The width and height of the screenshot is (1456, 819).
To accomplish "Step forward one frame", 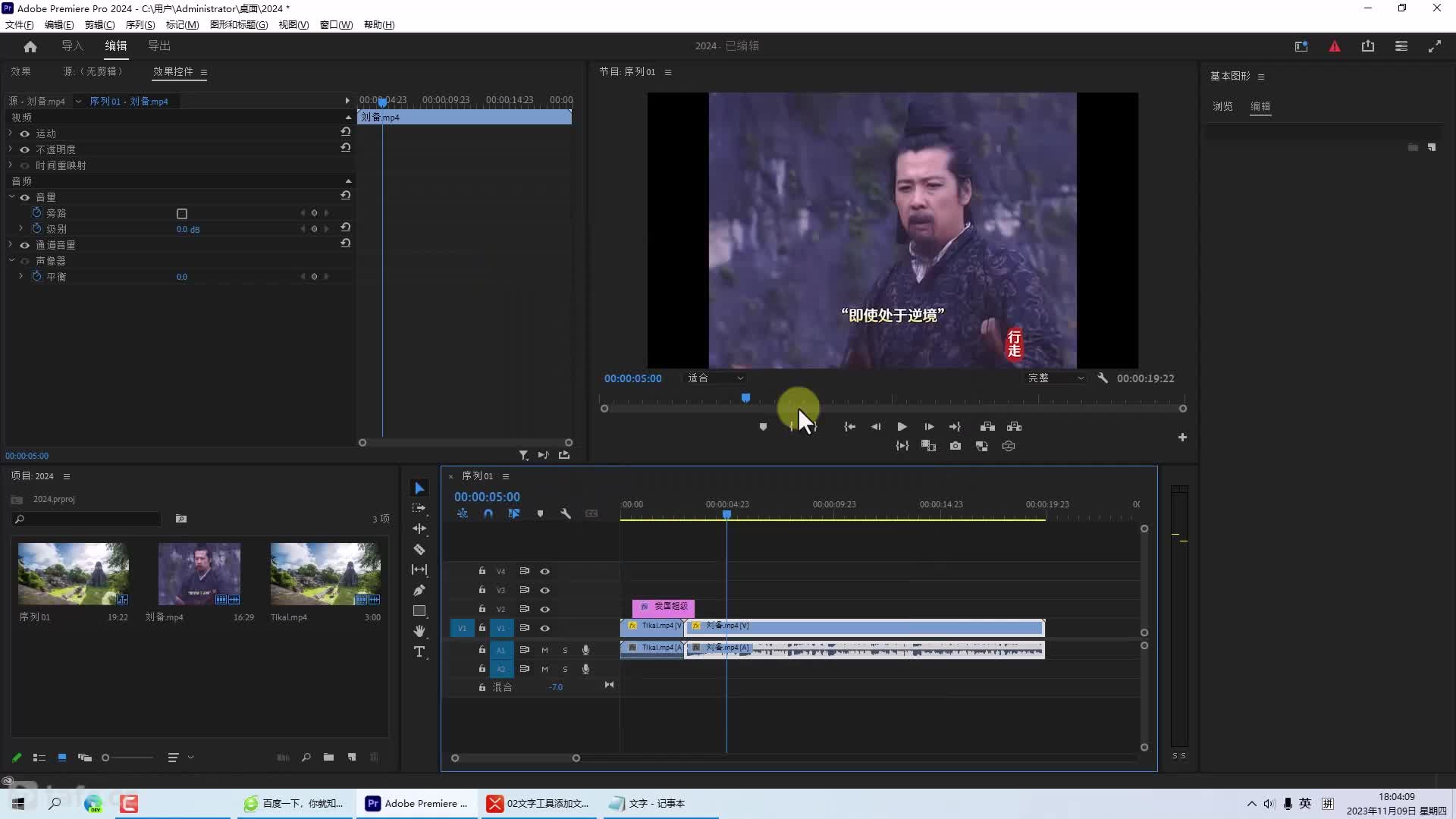I will tap(929, 427).
